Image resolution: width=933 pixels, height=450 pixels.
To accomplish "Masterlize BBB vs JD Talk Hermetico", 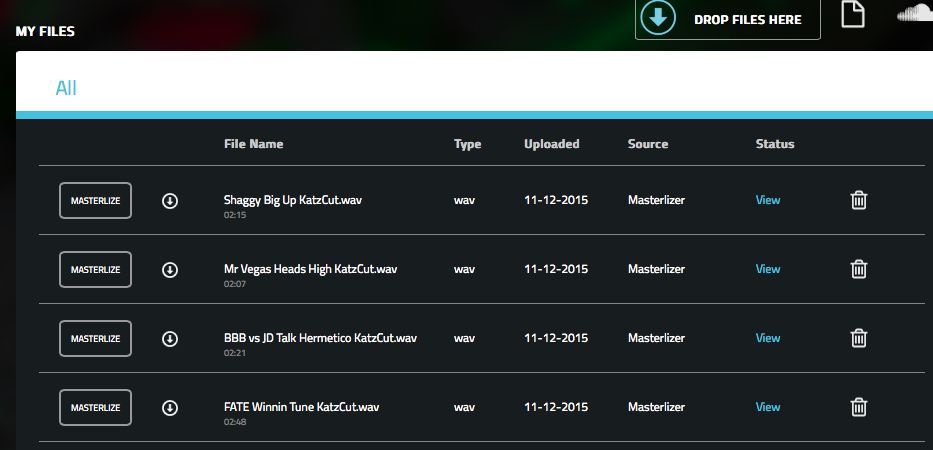I will (x=95, y=339).
